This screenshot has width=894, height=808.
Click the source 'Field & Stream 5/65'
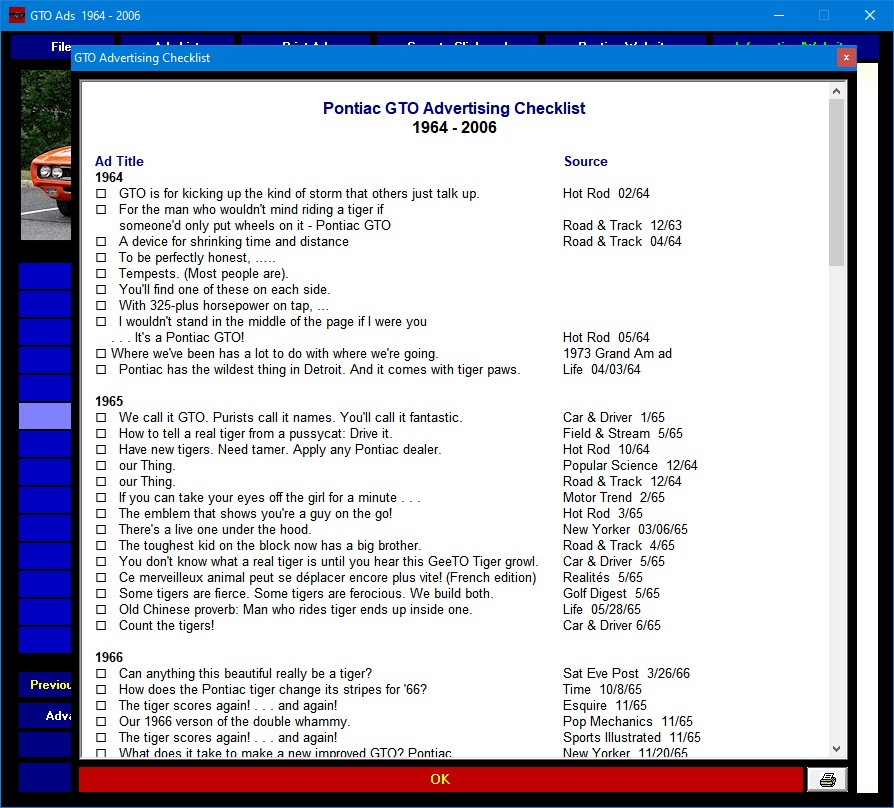pyautogui.click(x=623, y=433)
